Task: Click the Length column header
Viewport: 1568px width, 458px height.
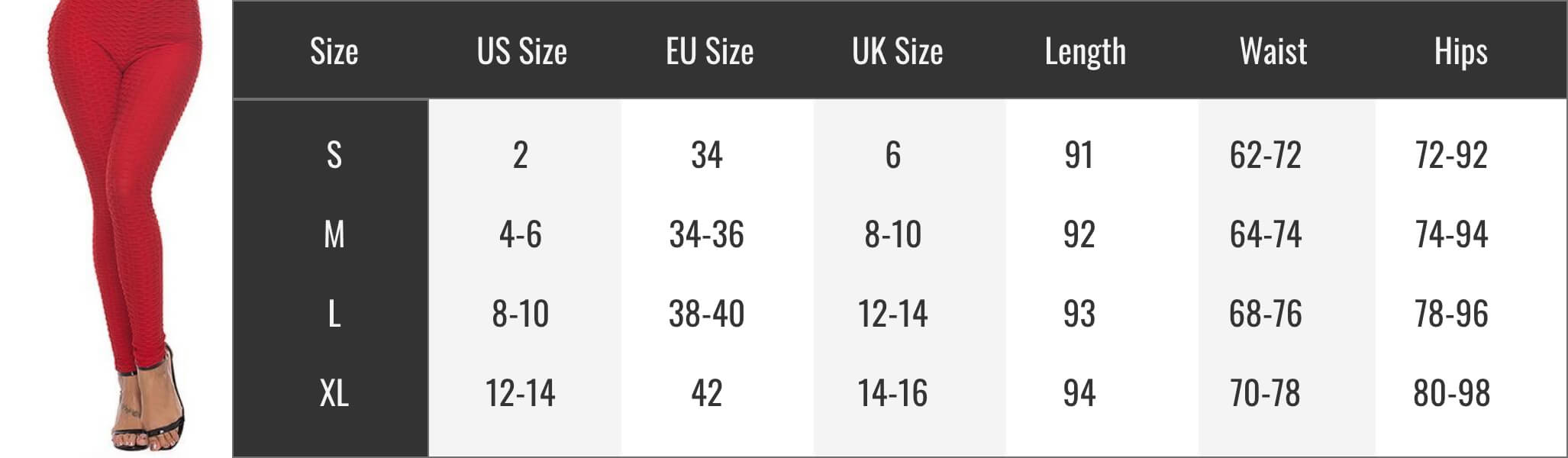Action: pos(1086,53)
